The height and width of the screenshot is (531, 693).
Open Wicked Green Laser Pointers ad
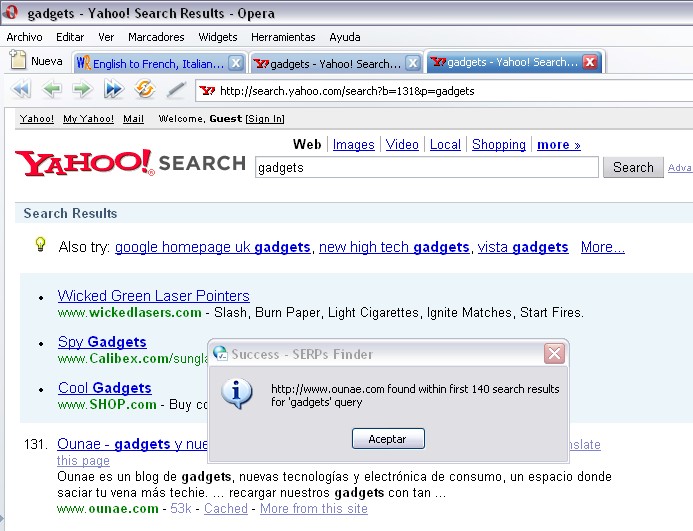tap(153, 295)
